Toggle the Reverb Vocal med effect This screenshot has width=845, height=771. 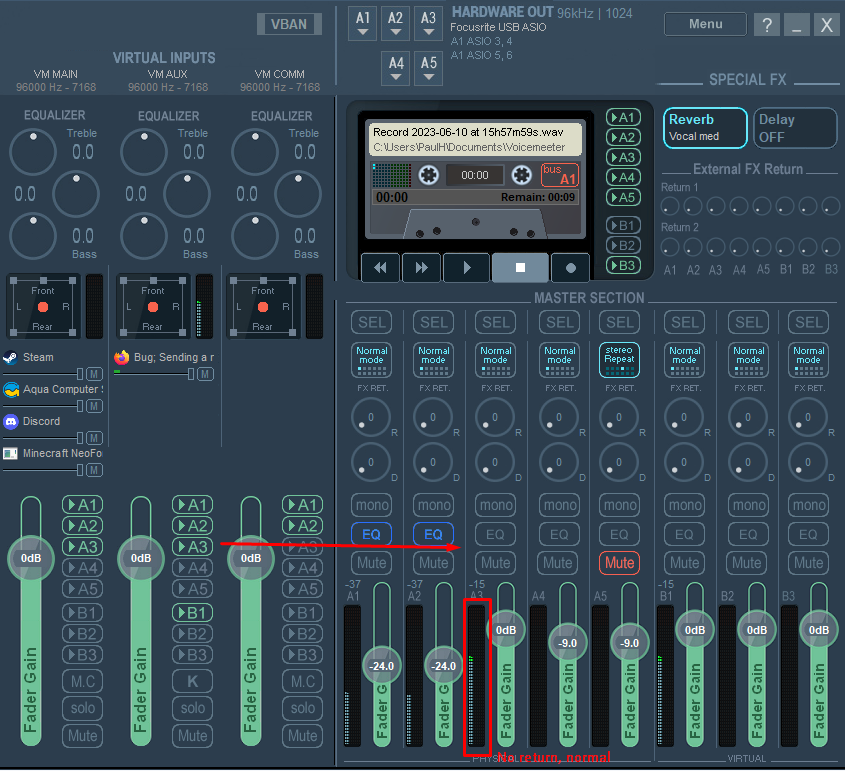coord(705,128)
